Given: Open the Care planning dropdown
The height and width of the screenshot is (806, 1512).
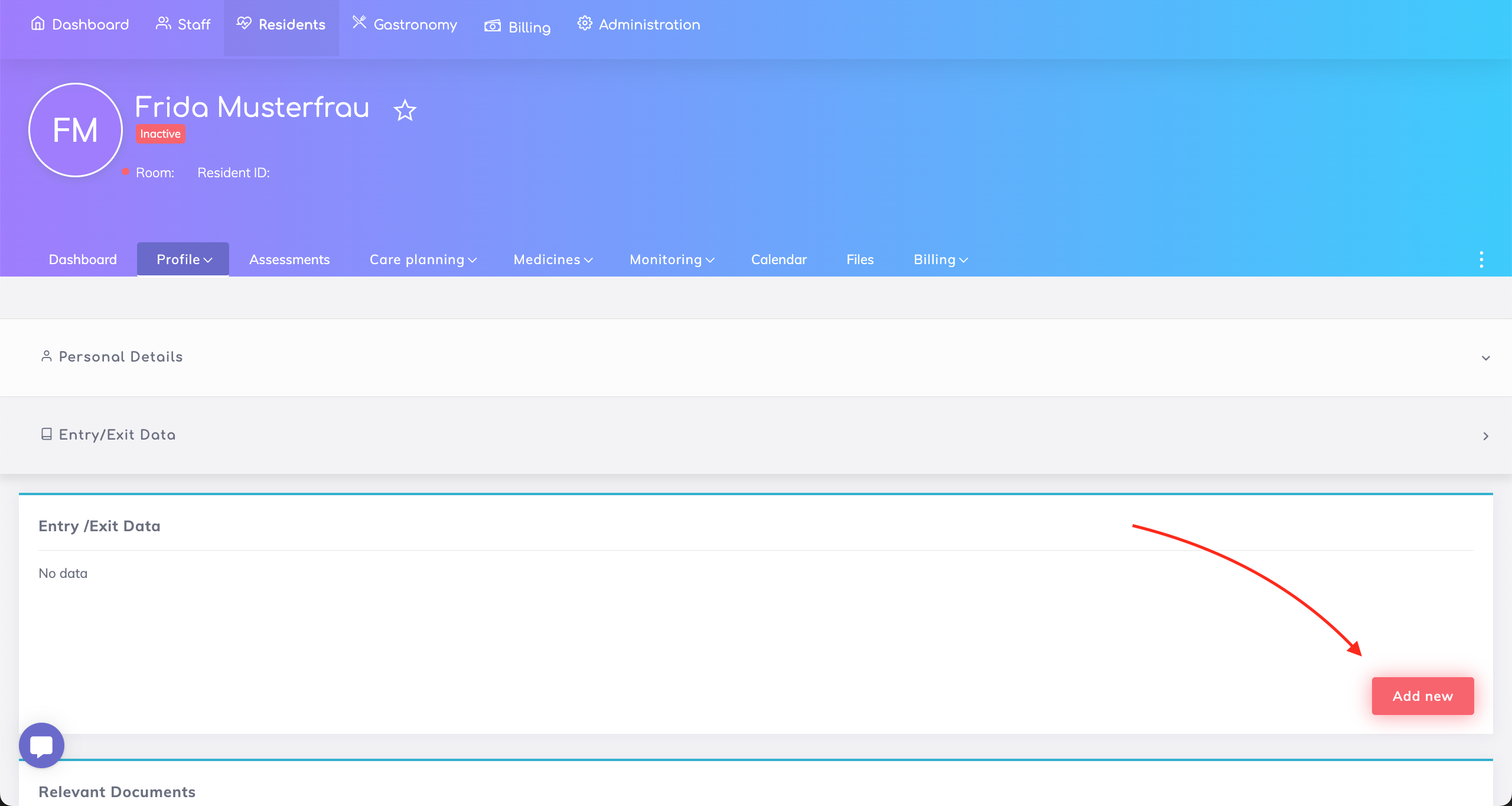Looking at the screenshot, I should pos(423,259).
